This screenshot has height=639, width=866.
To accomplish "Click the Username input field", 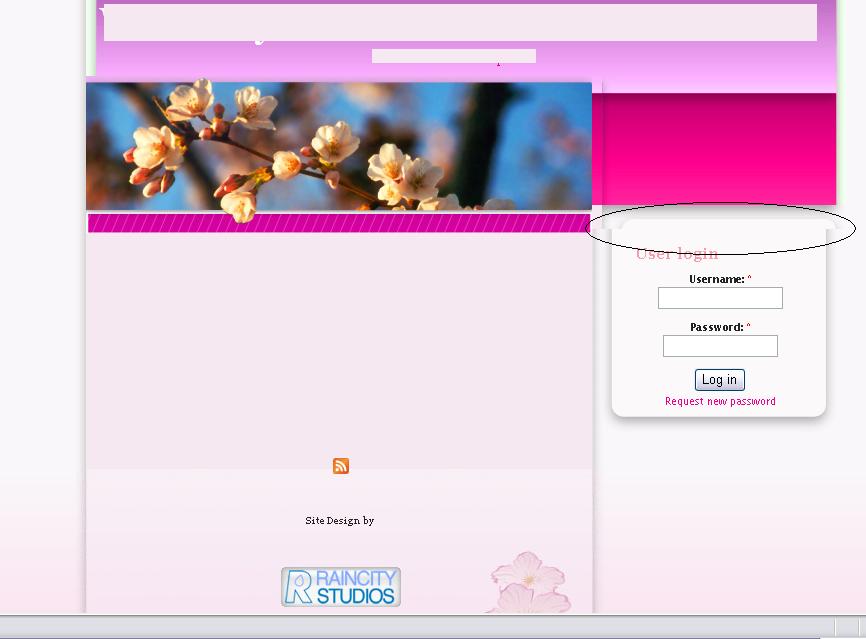I will point(720,298).
